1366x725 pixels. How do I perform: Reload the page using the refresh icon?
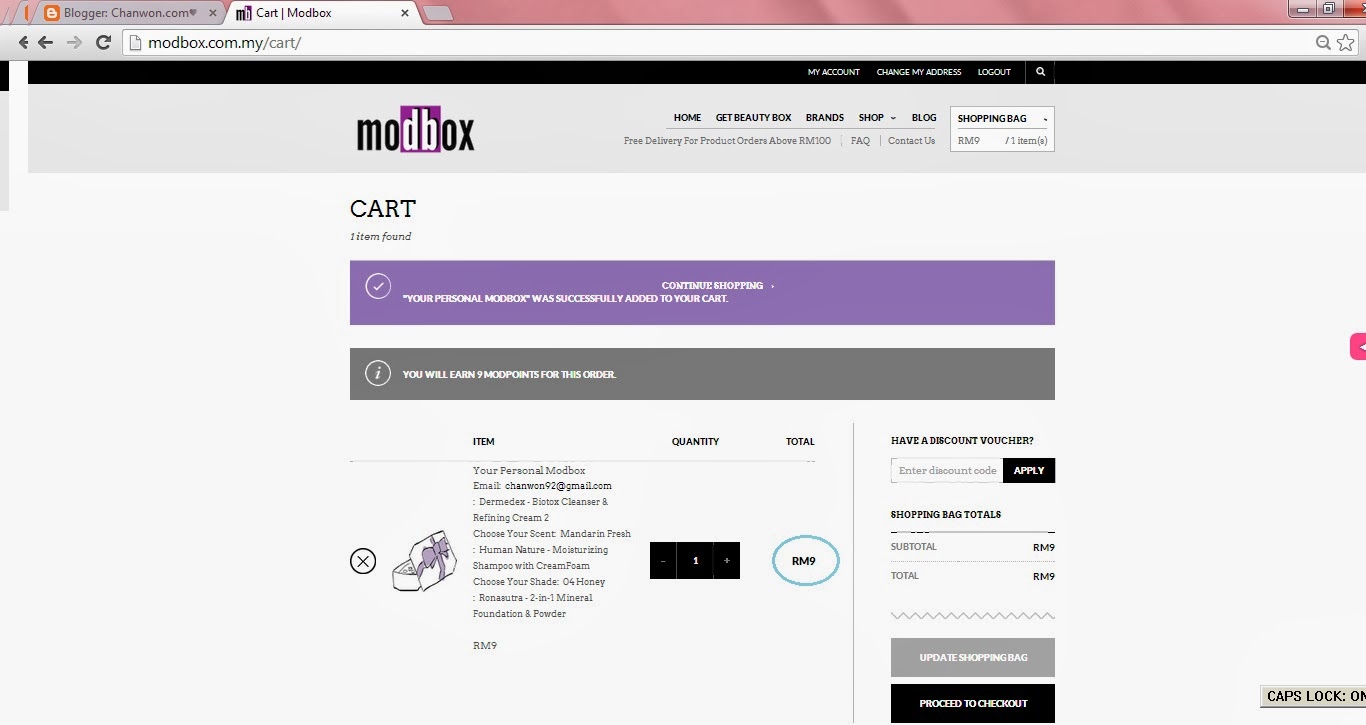pos(103,43)
